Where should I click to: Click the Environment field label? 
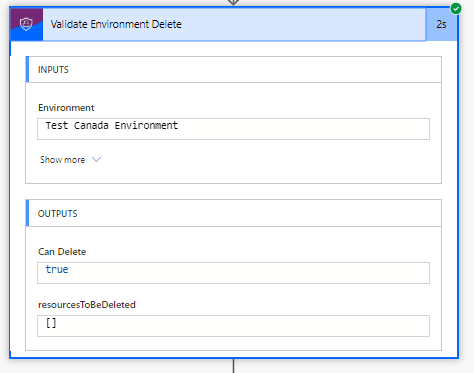pyautogui.click(x=66, y=108)
